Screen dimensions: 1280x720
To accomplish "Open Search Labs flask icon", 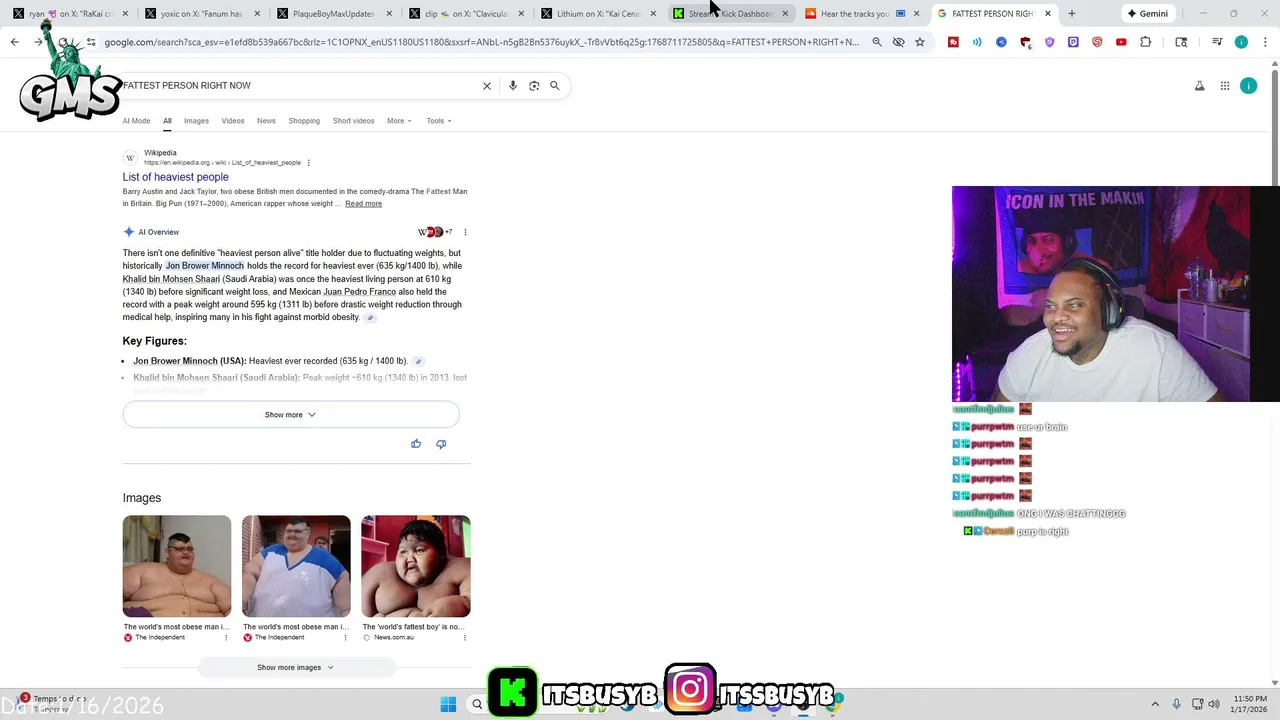I will [1200, 86].
